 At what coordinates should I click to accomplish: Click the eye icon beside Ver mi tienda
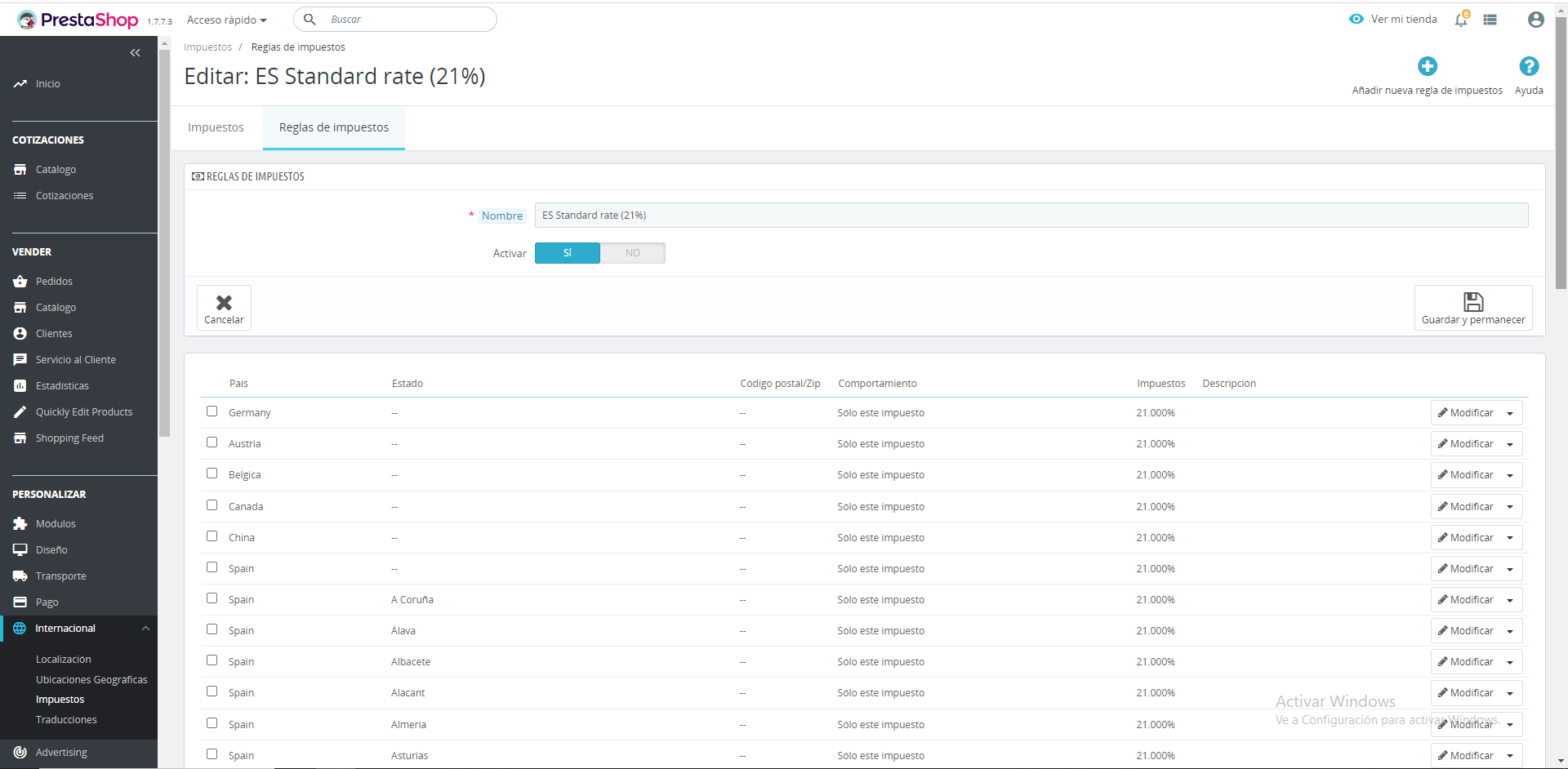[1356, 19]
